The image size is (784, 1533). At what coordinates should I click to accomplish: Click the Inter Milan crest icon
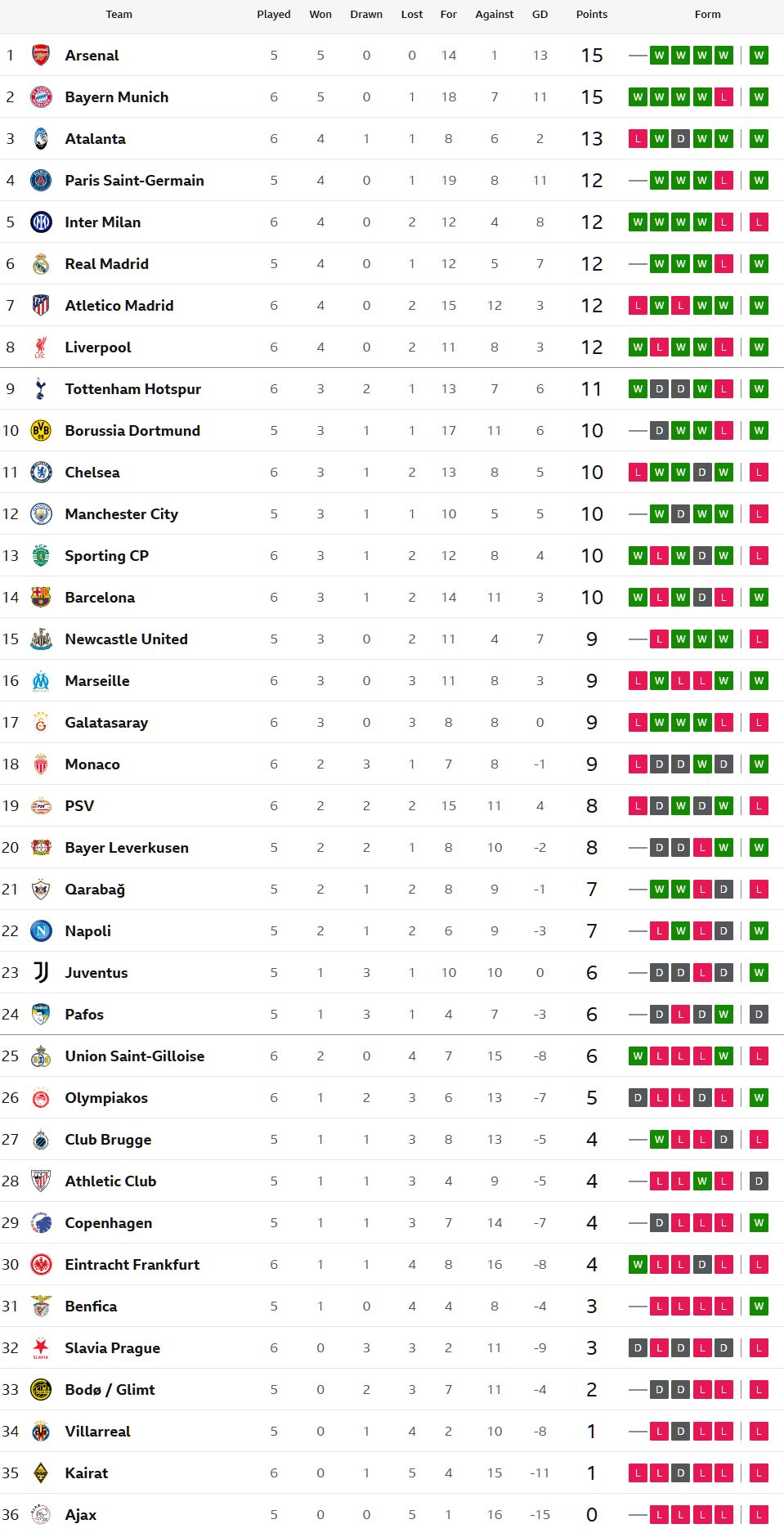tap(41, 222)
